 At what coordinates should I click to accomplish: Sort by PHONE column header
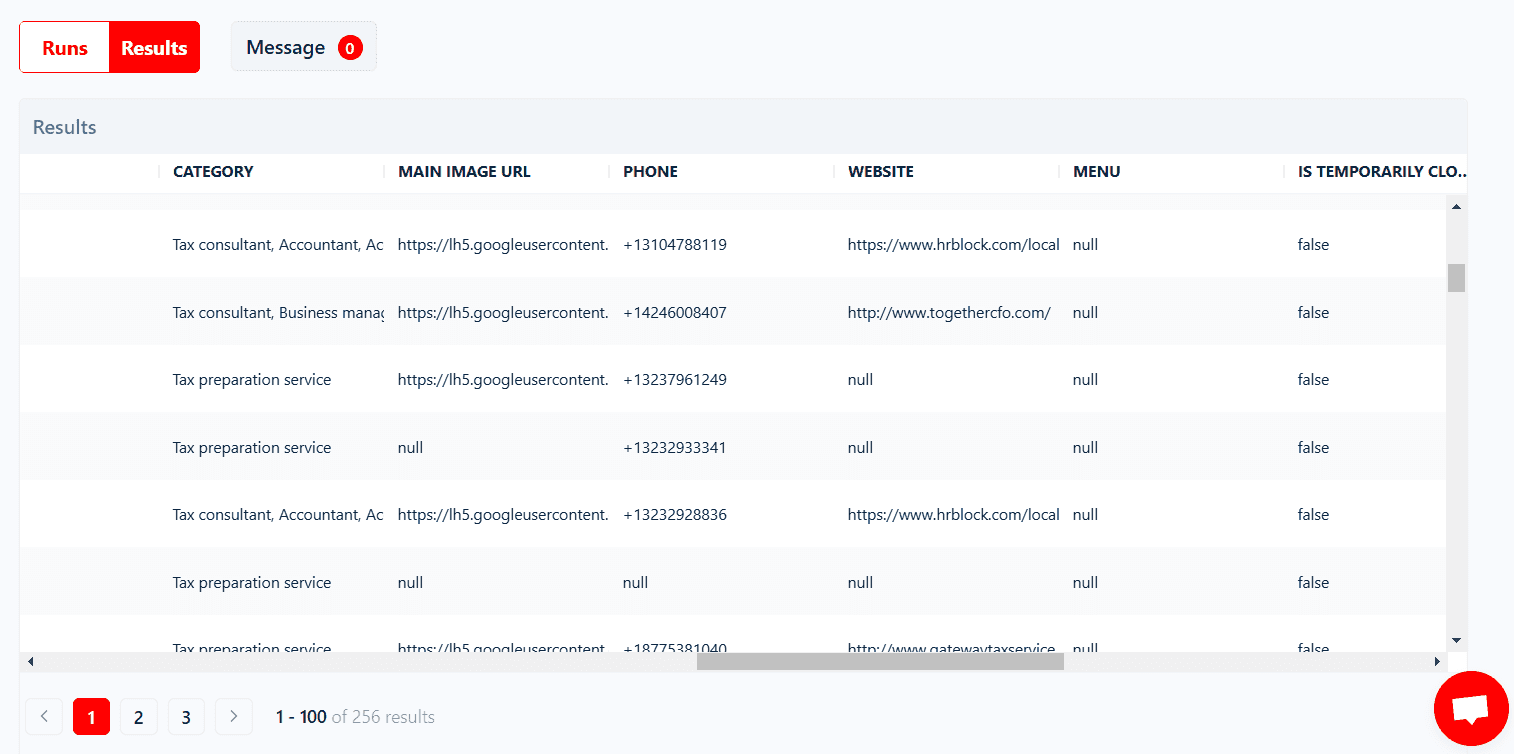[650, 172]
